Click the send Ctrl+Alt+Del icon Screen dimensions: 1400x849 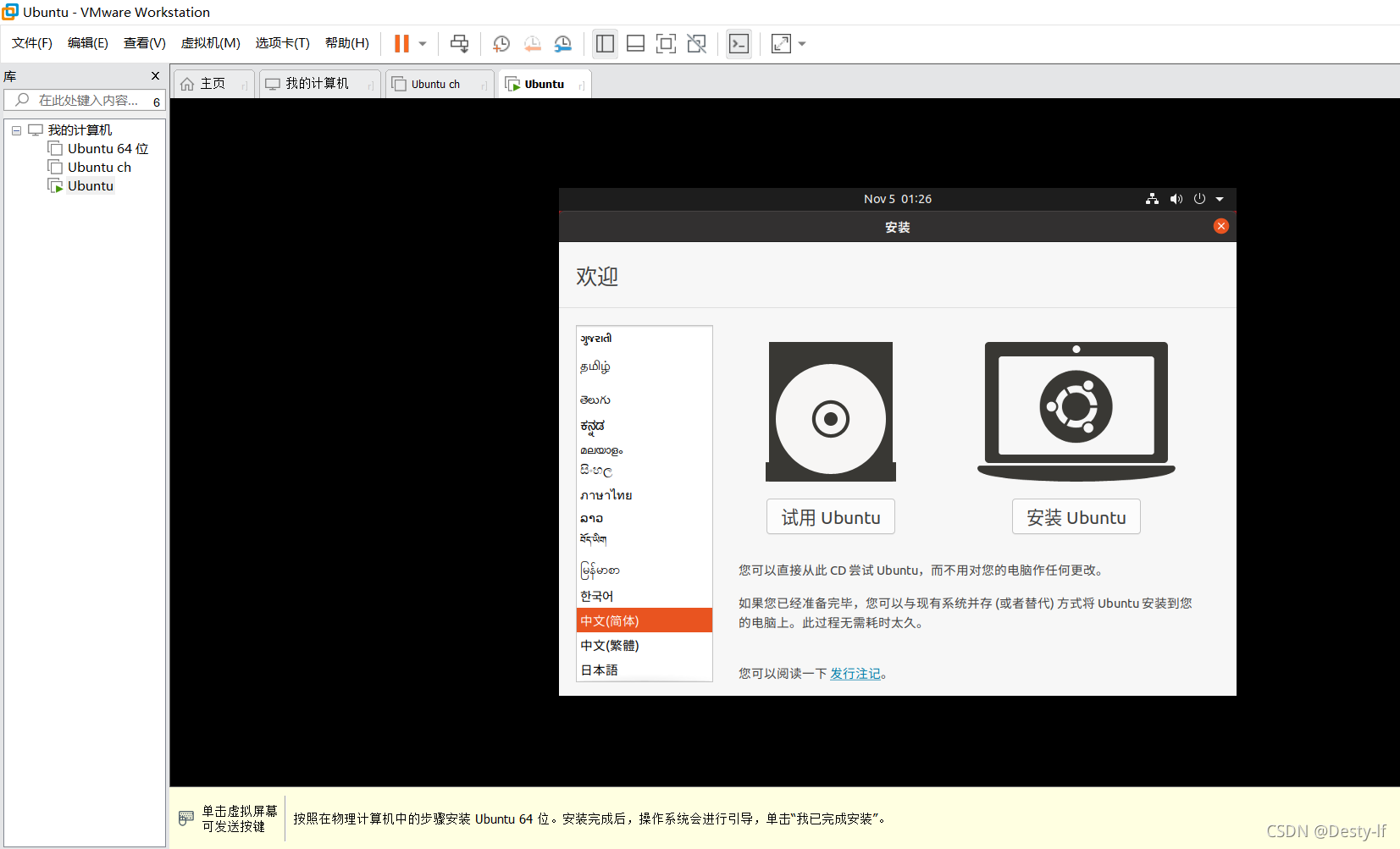(x=459, y=43)
